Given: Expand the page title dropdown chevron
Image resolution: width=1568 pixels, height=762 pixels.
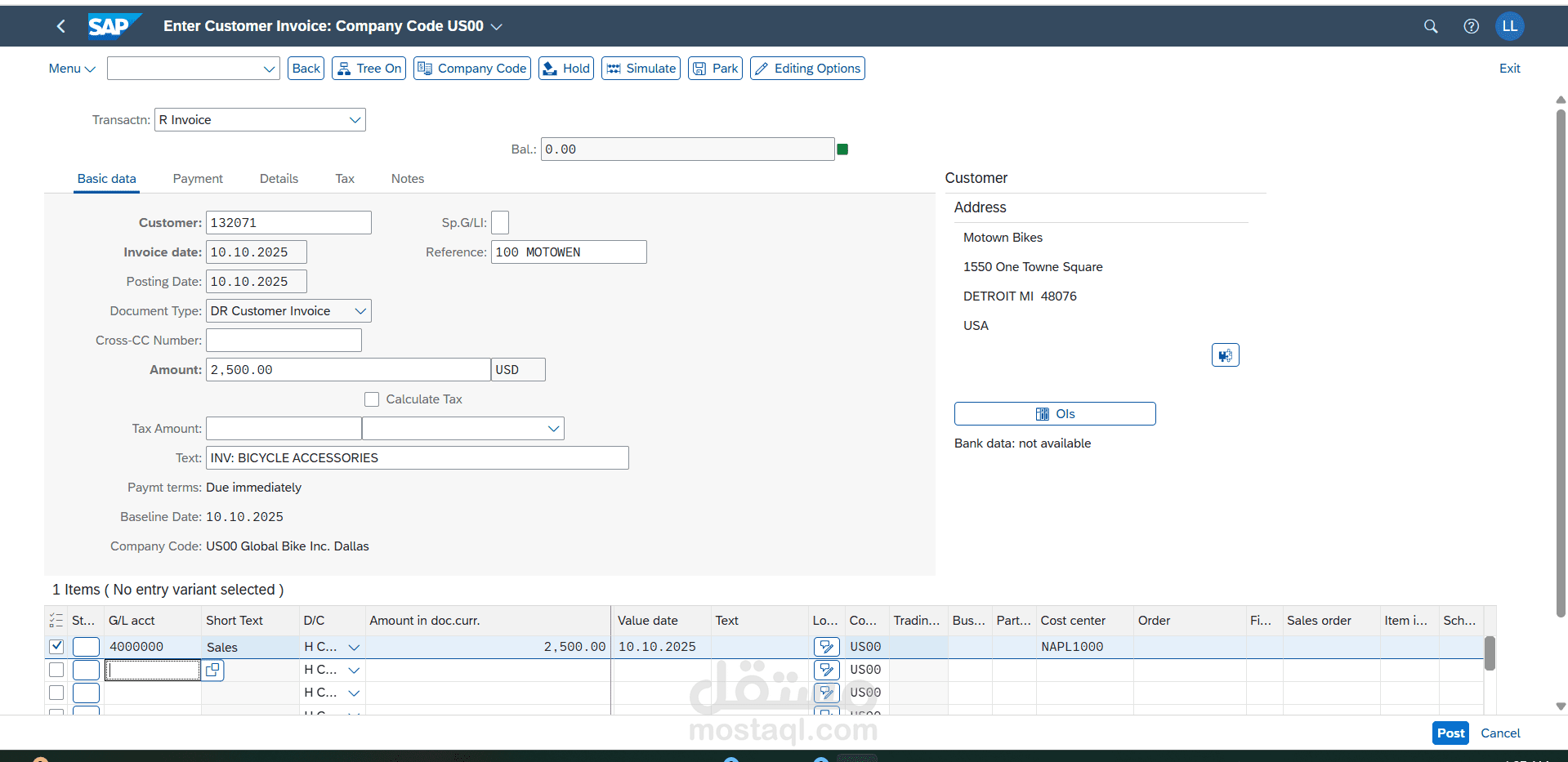Looking at the screenshot, I should pos(497,26).
